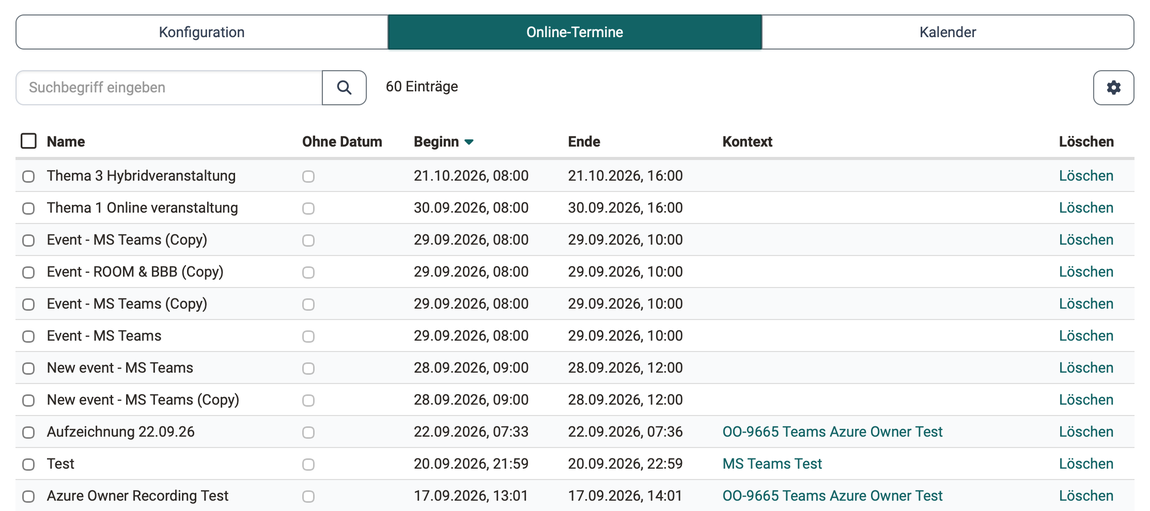Delete Aufzeichnung 22.09.26 with Löschen link

coord(1085,432)
